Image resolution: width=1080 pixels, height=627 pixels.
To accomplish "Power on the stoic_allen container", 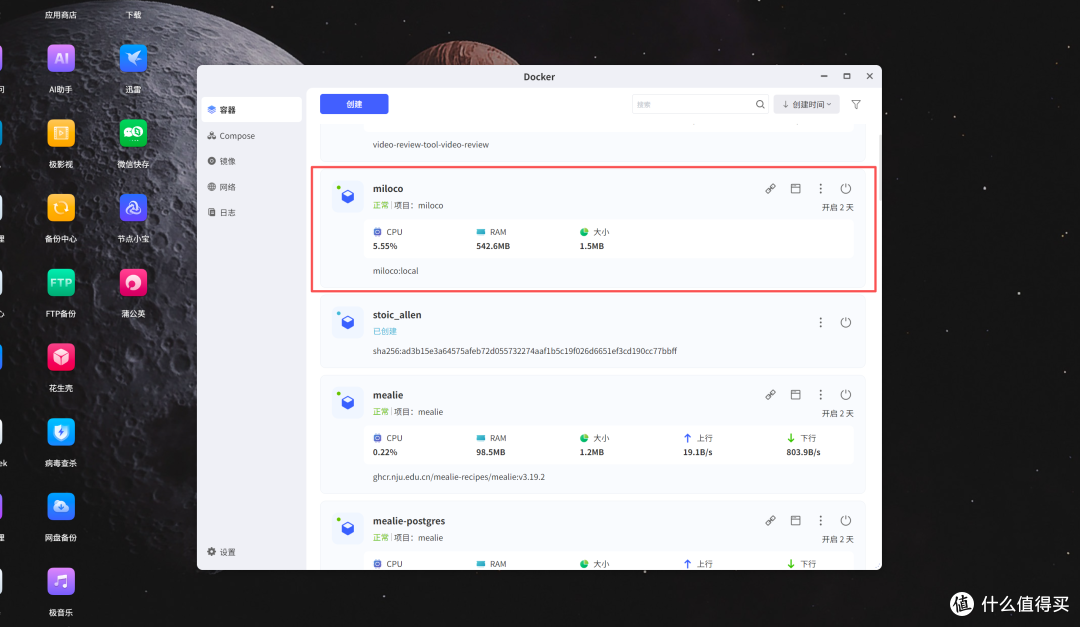I will click(846, 322).
